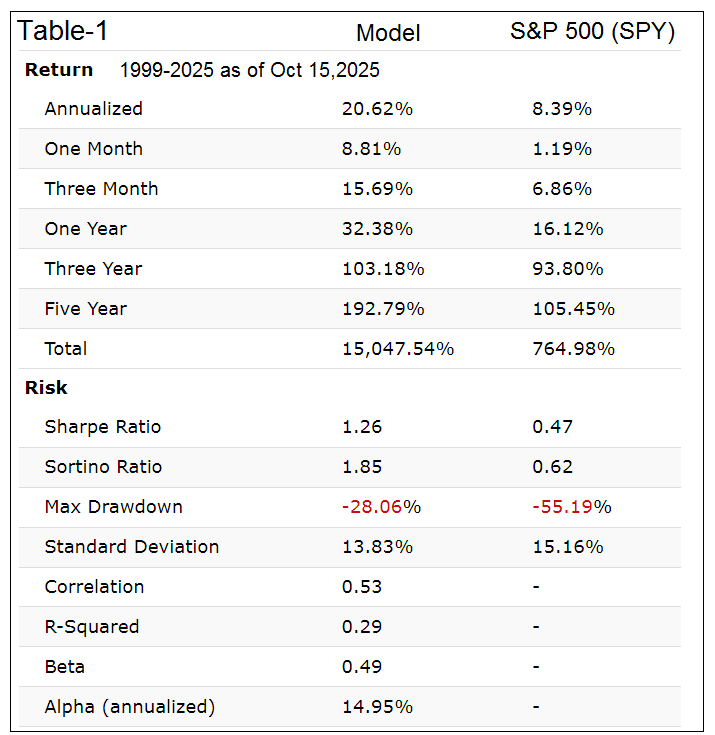The height and width of the screenshot is (735, 715).
Task: Select the S&P 500 (SPY) column header
Action: 591,31
